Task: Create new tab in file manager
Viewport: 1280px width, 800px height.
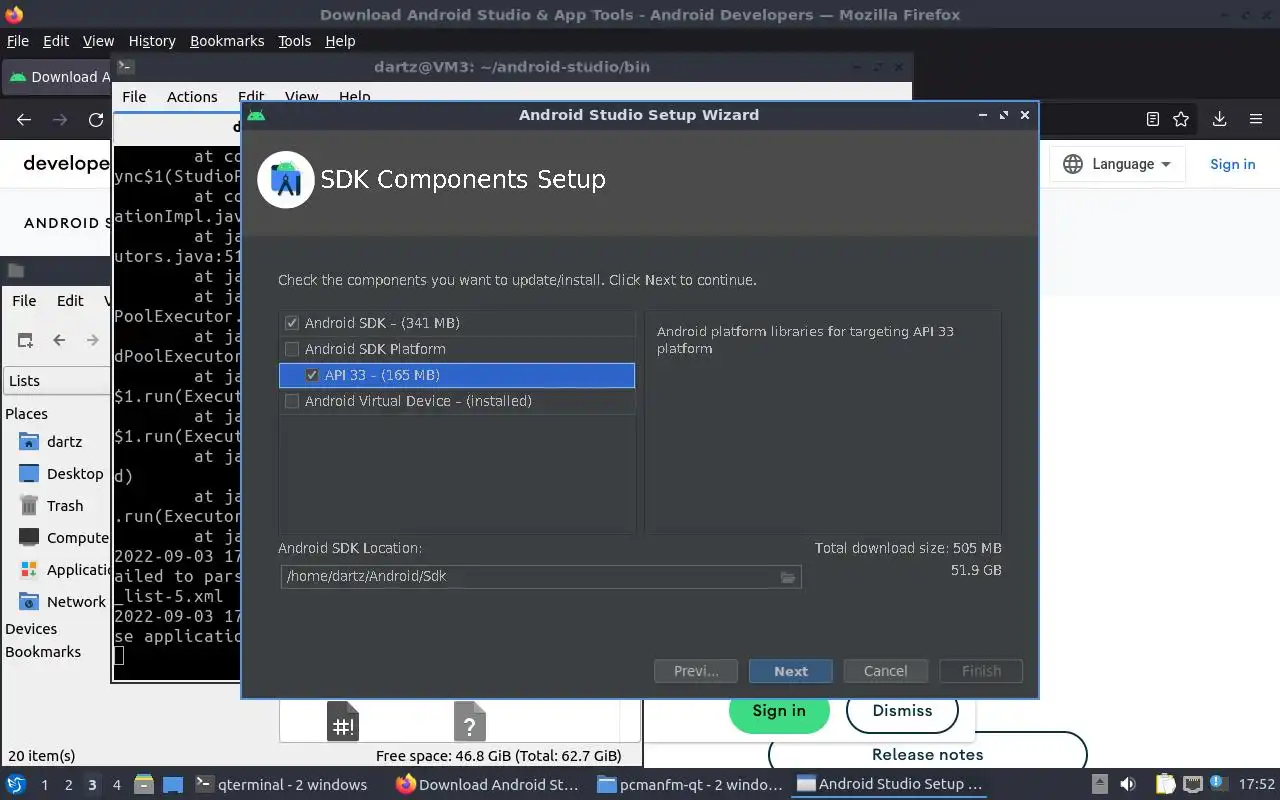Action: point(25,340)
